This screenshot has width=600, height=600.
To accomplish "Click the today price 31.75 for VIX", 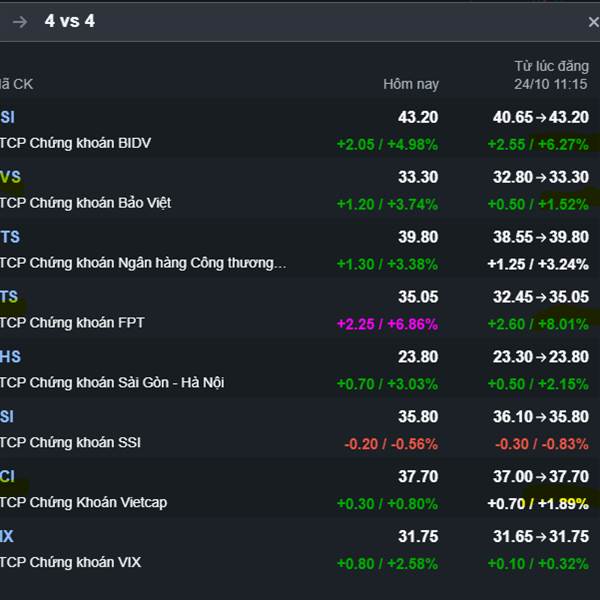I will [417, 537].
